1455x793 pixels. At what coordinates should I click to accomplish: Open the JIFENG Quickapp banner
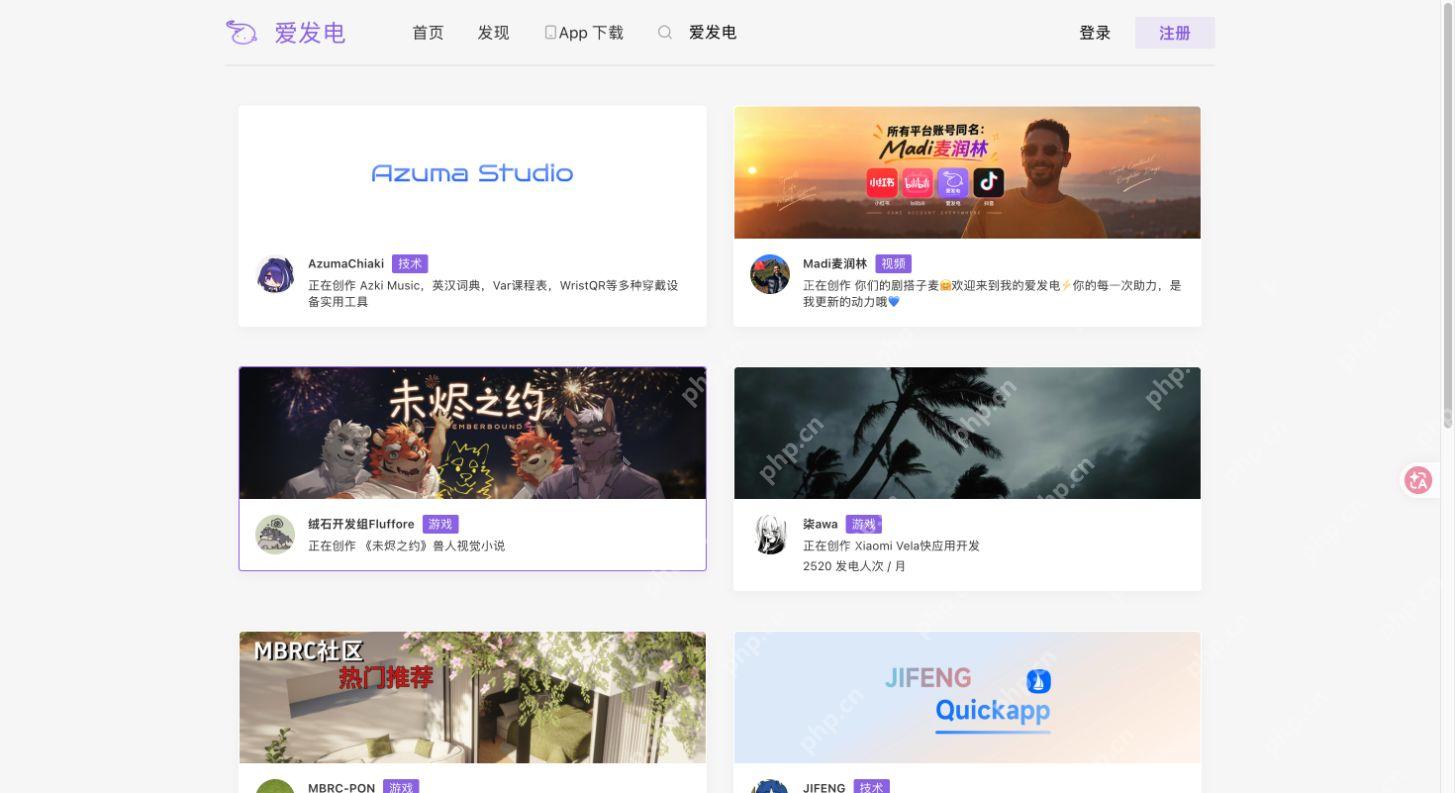(967, 697)
